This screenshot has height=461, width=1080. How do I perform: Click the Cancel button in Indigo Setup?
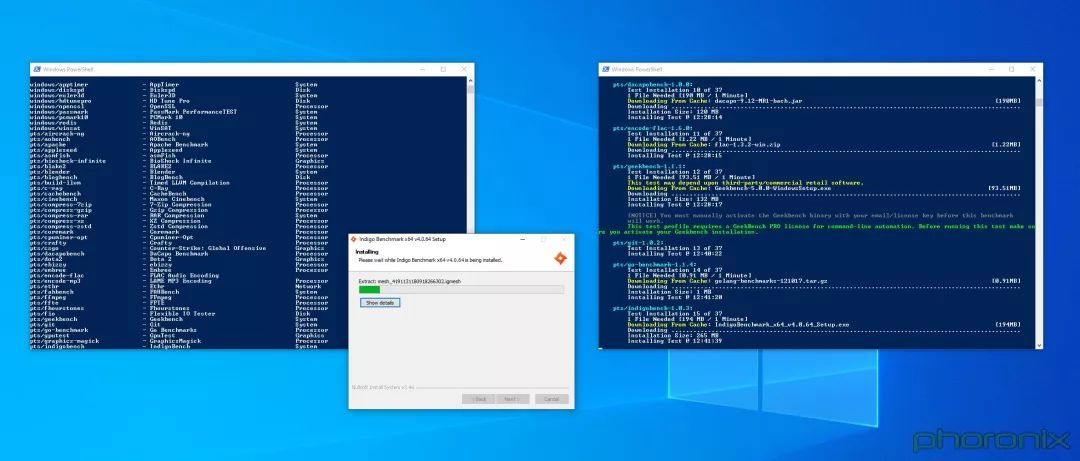pos(552,399)
